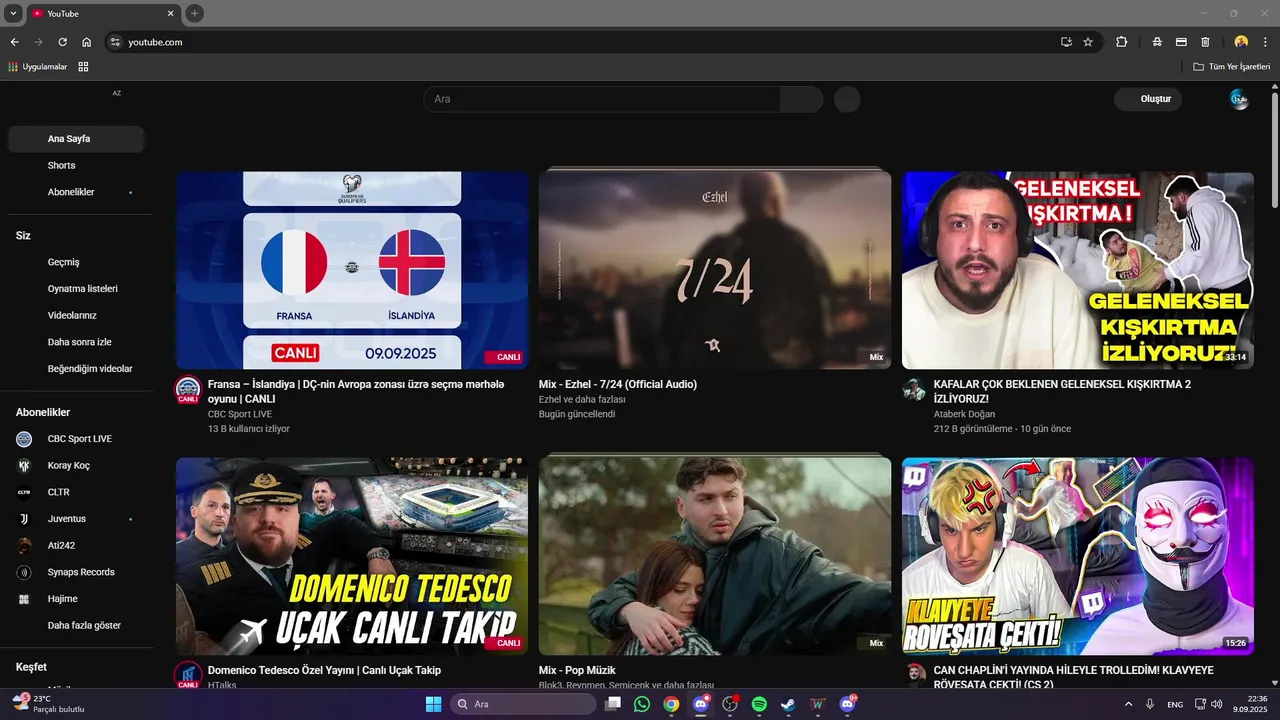Open Chrome profile avatar in toolbar
The image size is (1280, 720).
point(1241,42)
